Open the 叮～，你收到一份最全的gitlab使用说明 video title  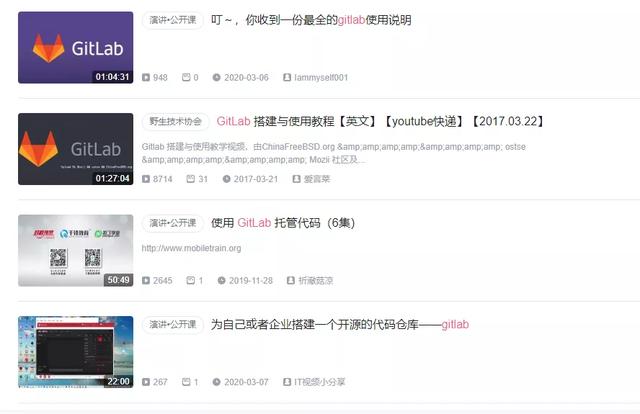[x=311, y=20]
